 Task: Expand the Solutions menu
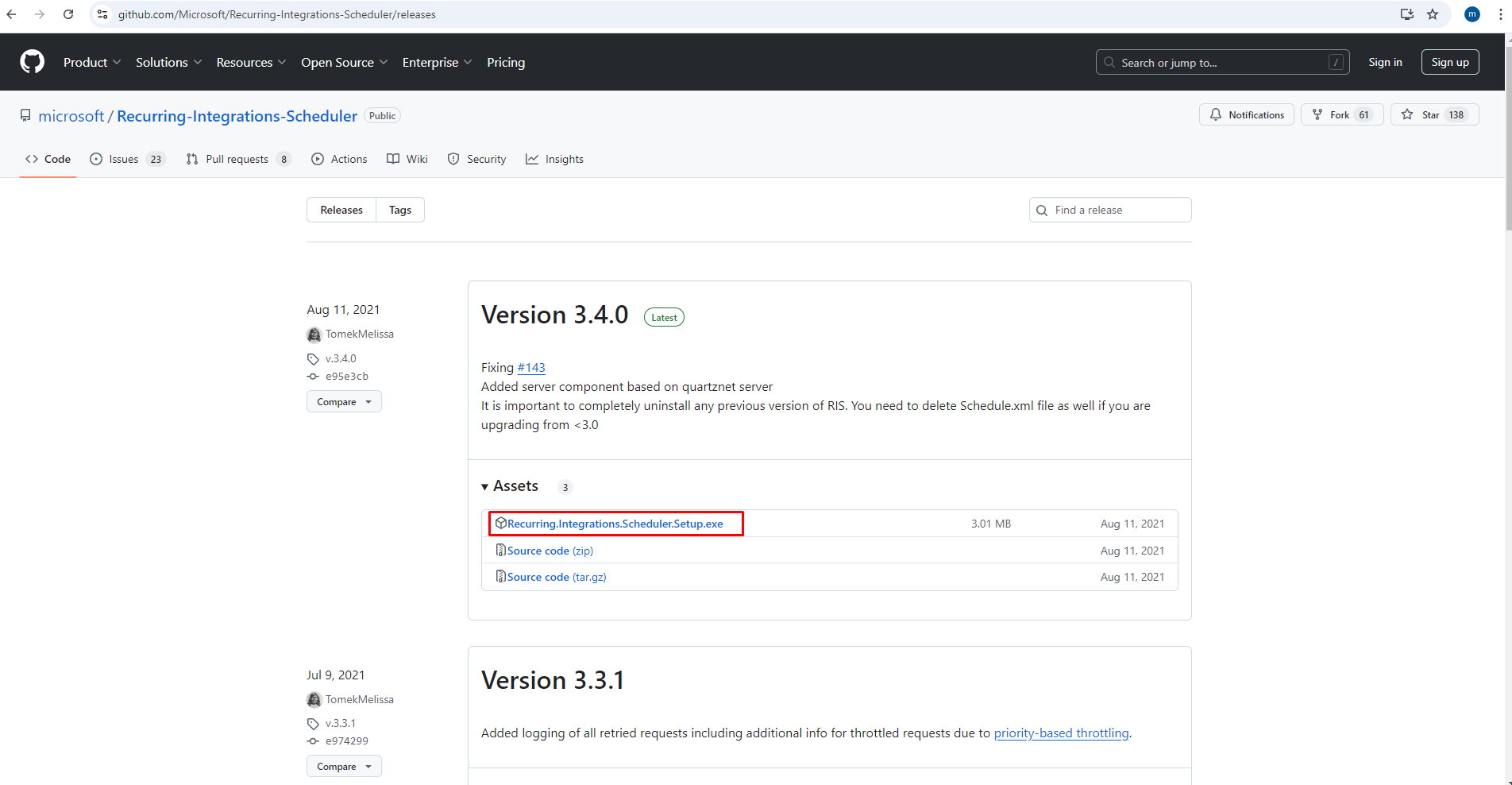click(x=169, y=62)
